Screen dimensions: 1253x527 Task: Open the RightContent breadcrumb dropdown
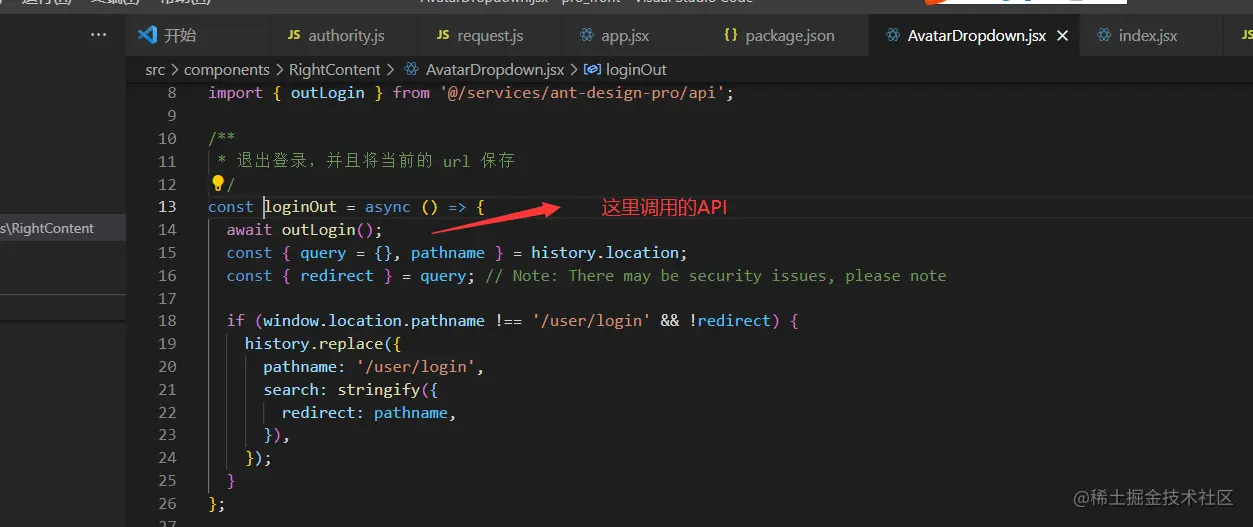(x=335, y=70)
